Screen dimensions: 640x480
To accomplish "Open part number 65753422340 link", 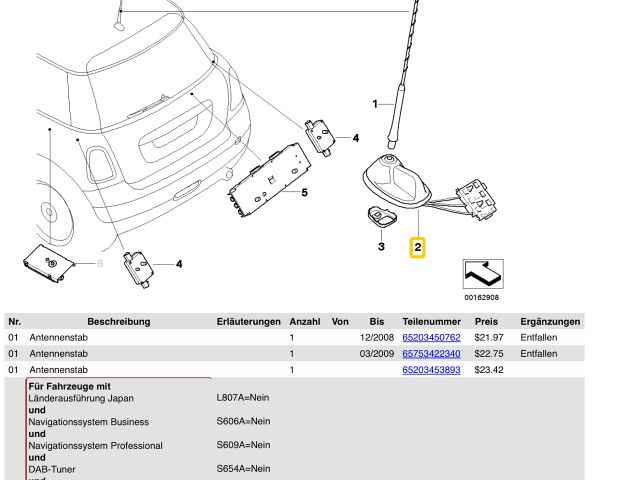I will (x=431, y=354).
